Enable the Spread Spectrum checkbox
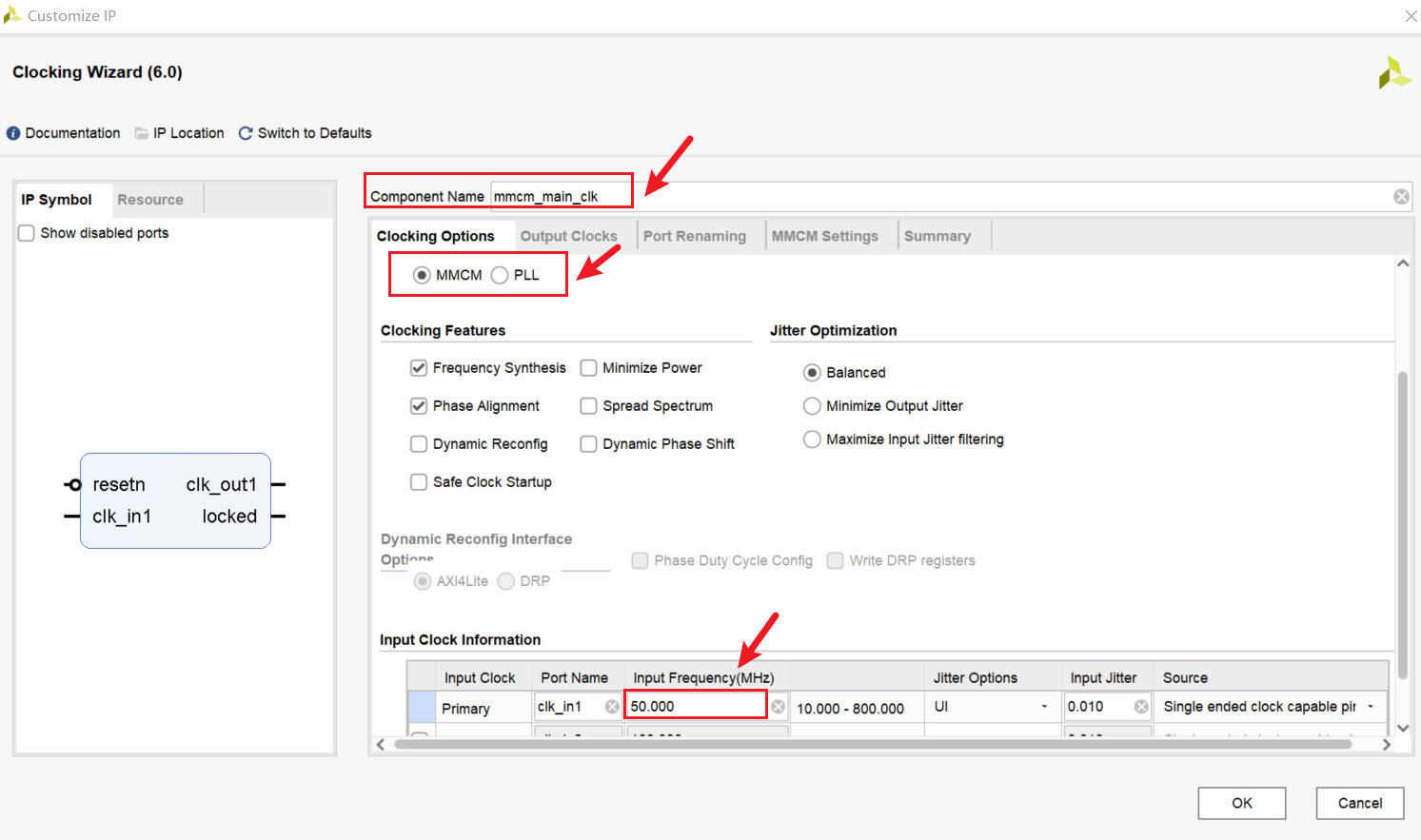Screen dimensions: 1421x840 click(x=588, y=406)
